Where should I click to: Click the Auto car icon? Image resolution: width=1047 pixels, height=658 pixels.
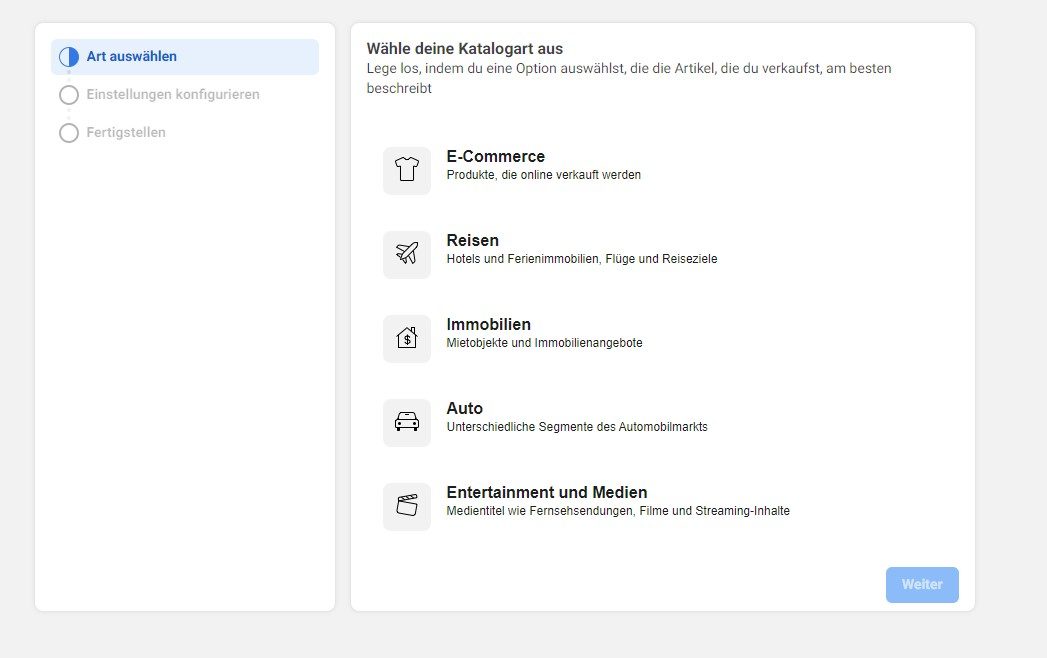[406, 422]
